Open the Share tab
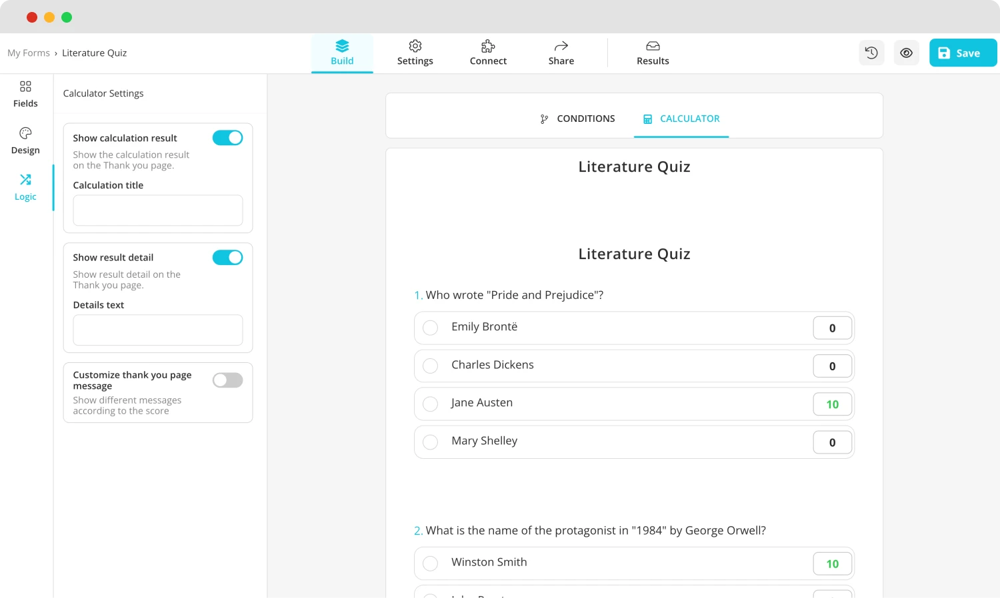Image resolution: width=1000 pixels, height=598 pixels. 561,52
